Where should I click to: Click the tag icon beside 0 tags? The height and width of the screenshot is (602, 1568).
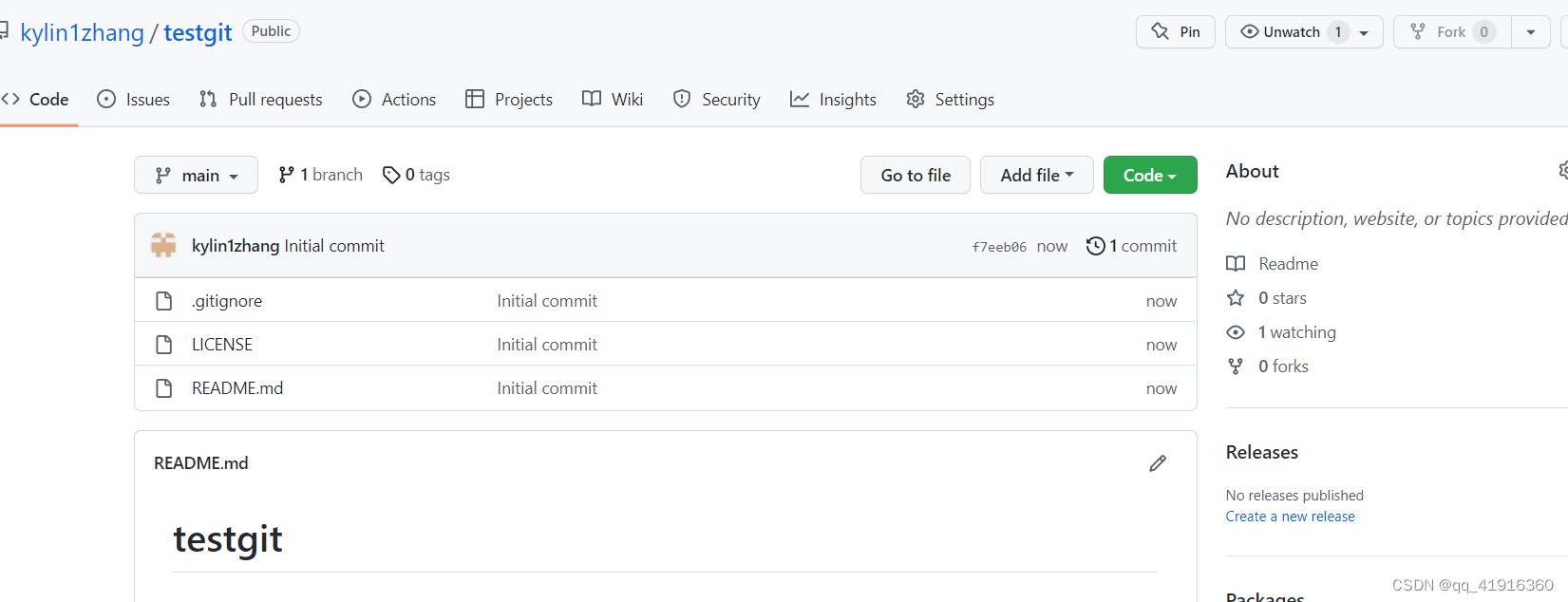(391, 175)
